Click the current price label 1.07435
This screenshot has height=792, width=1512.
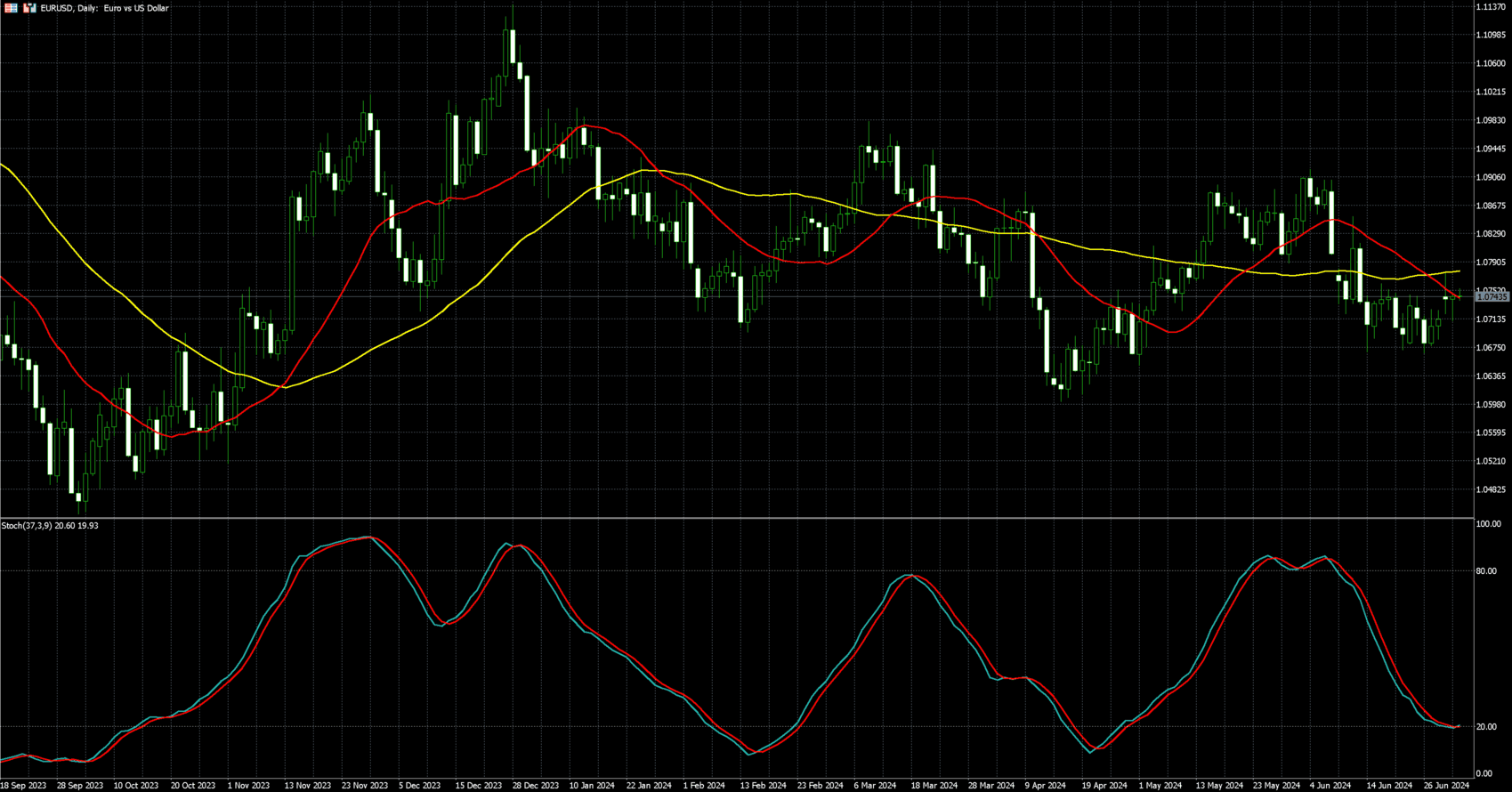(1492, 297)
